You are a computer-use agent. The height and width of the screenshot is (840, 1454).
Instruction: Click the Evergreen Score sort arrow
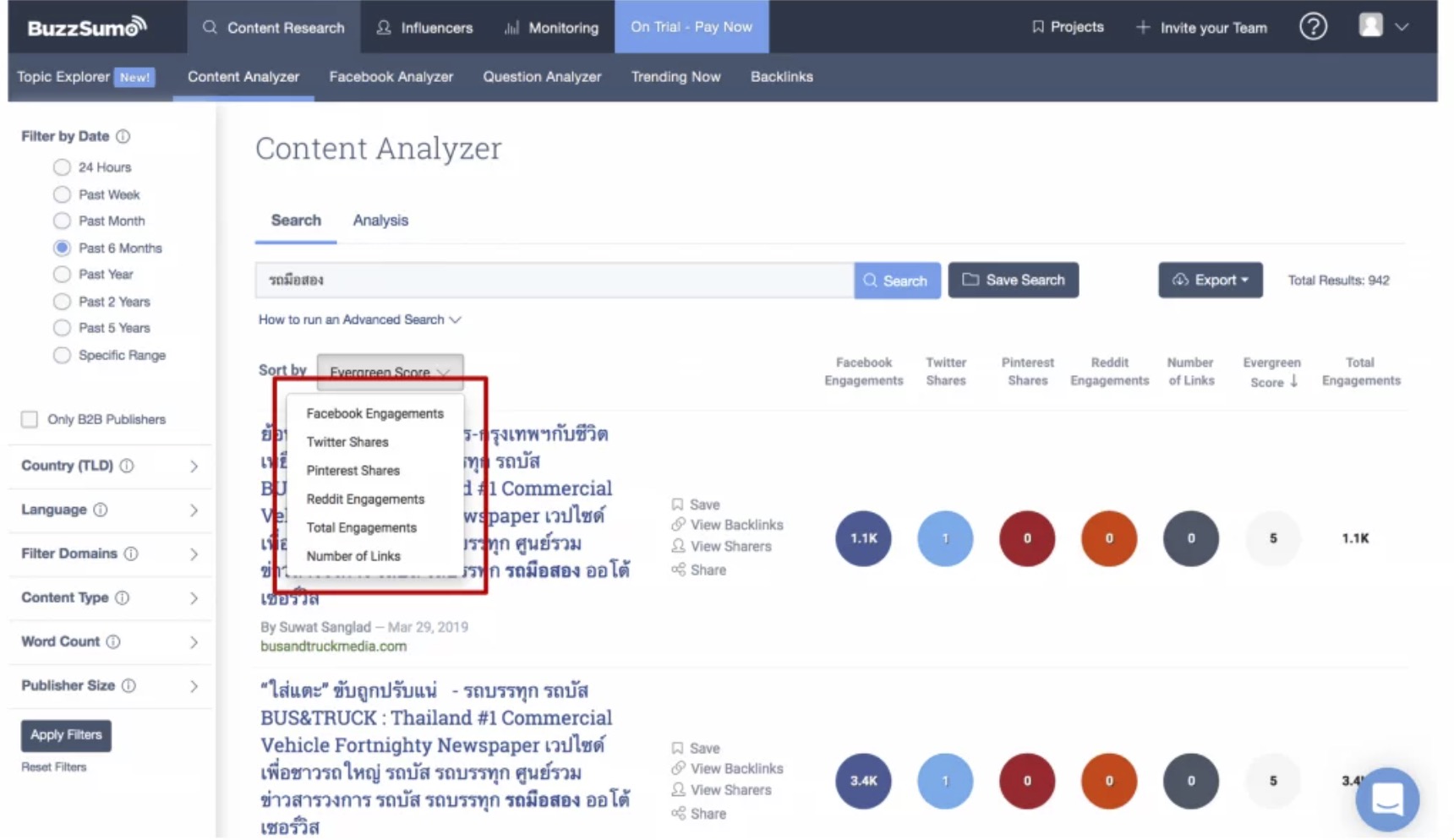pos(1293,382)
